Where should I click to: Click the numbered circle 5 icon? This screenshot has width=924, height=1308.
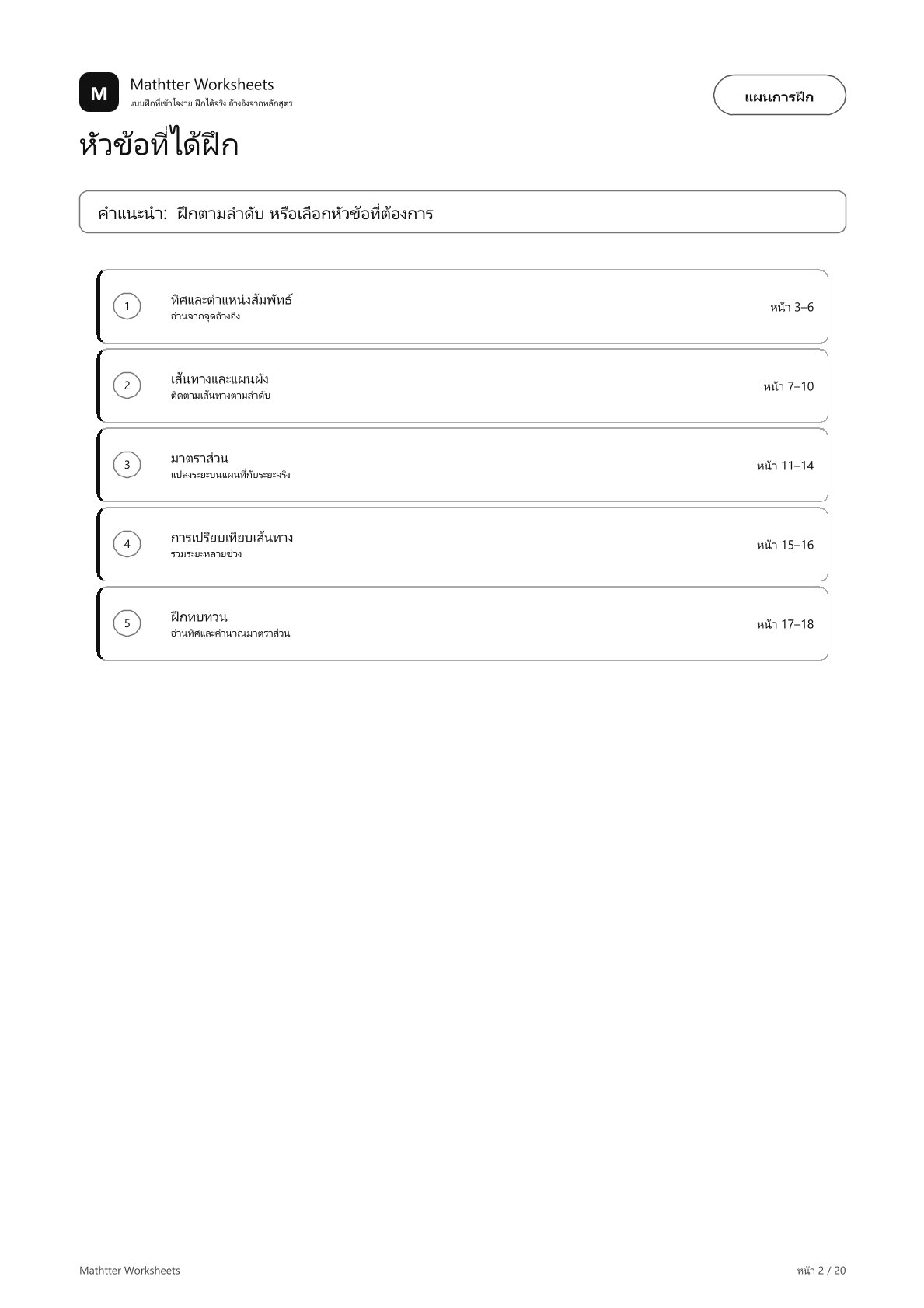[x=127, y=623]
